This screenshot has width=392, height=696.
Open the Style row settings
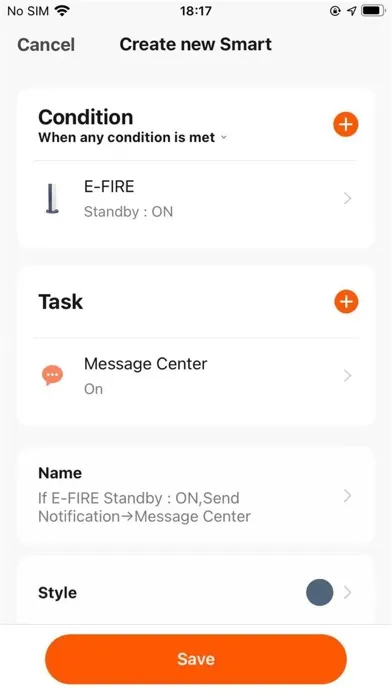click(196, 592)
